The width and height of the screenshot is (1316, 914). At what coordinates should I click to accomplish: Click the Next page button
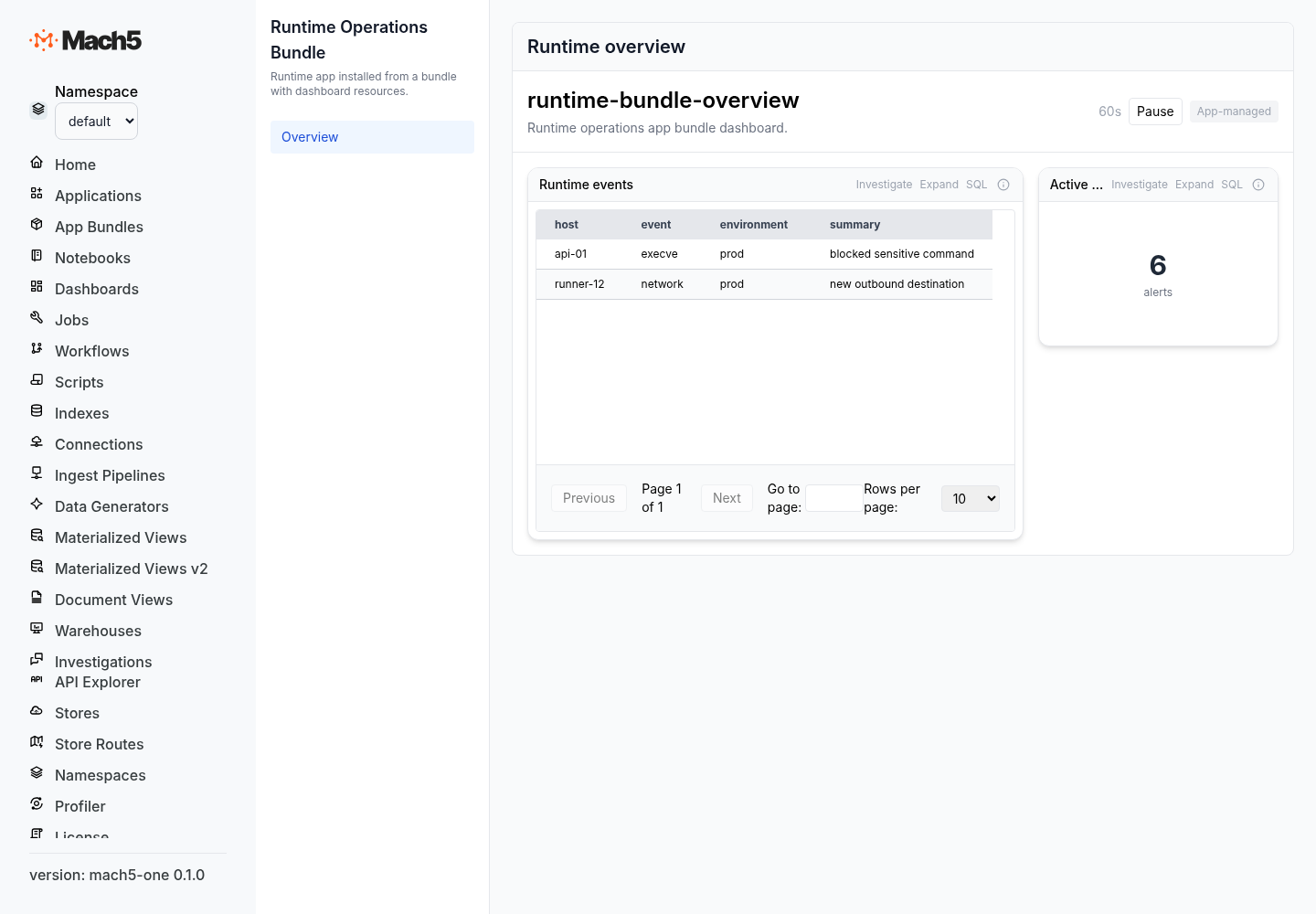click(727, 498)
